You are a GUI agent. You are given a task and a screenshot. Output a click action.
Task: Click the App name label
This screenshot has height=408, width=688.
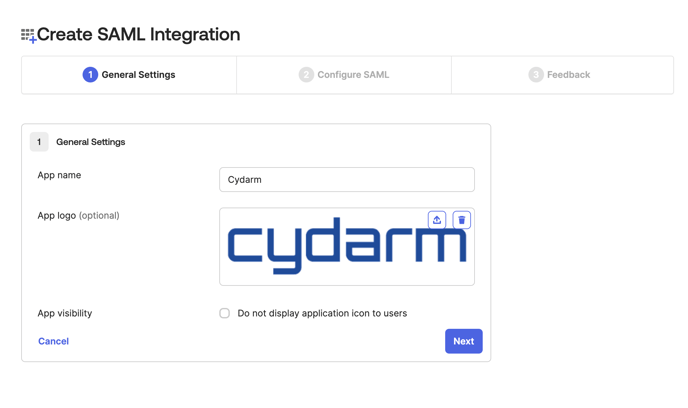59,175
